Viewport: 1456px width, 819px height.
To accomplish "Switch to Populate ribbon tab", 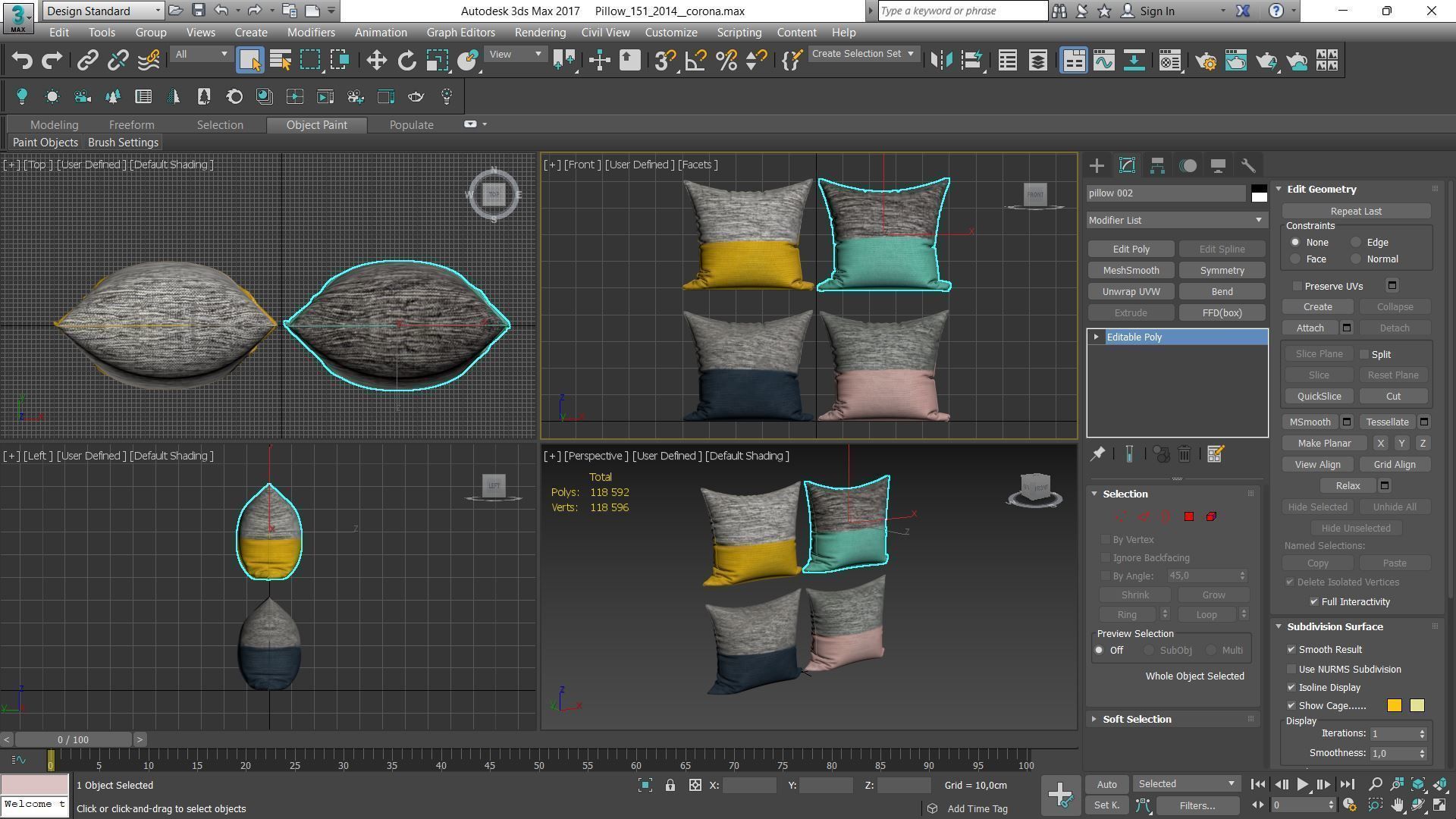I will 411,125.
